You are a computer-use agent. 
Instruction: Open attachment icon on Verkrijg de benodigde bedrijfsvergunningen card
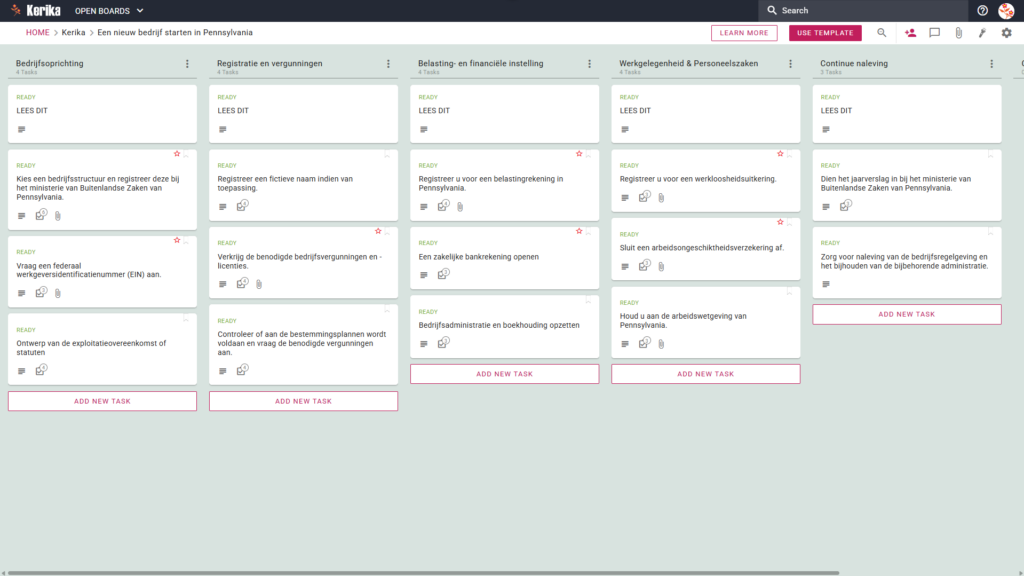point(259,284)
